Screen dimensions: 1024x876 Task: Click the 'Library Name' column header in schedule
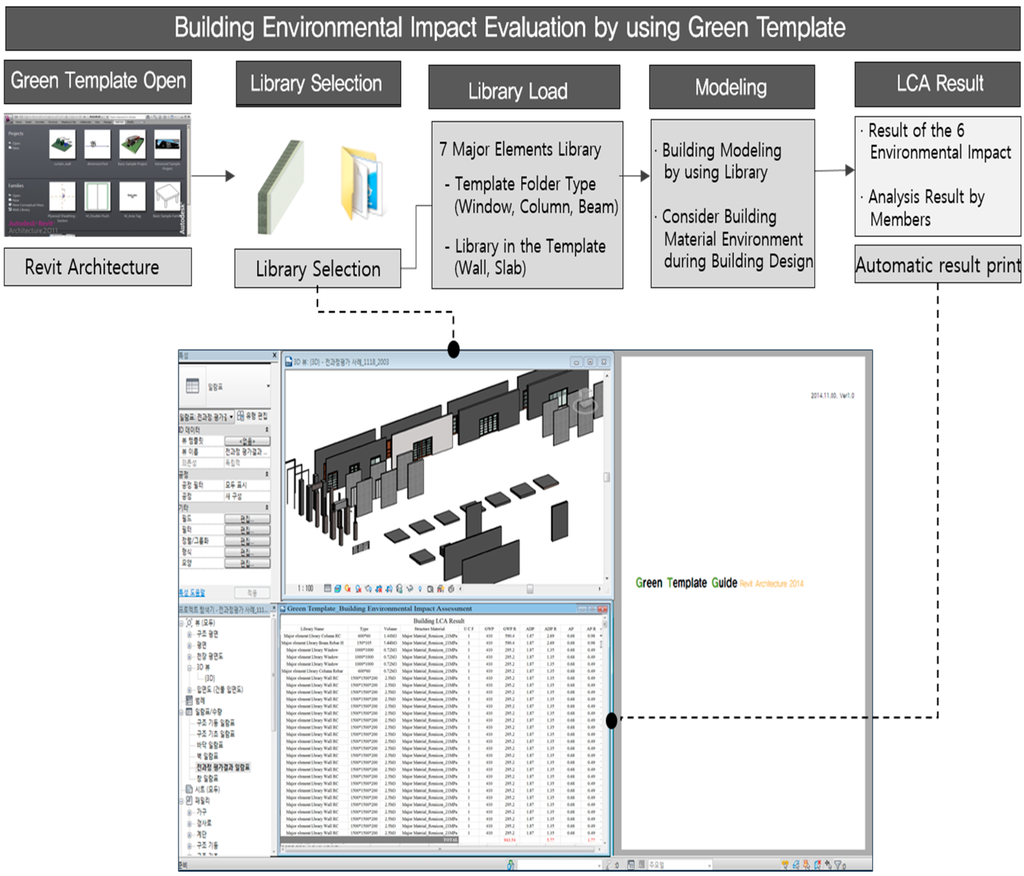point(312,628)
